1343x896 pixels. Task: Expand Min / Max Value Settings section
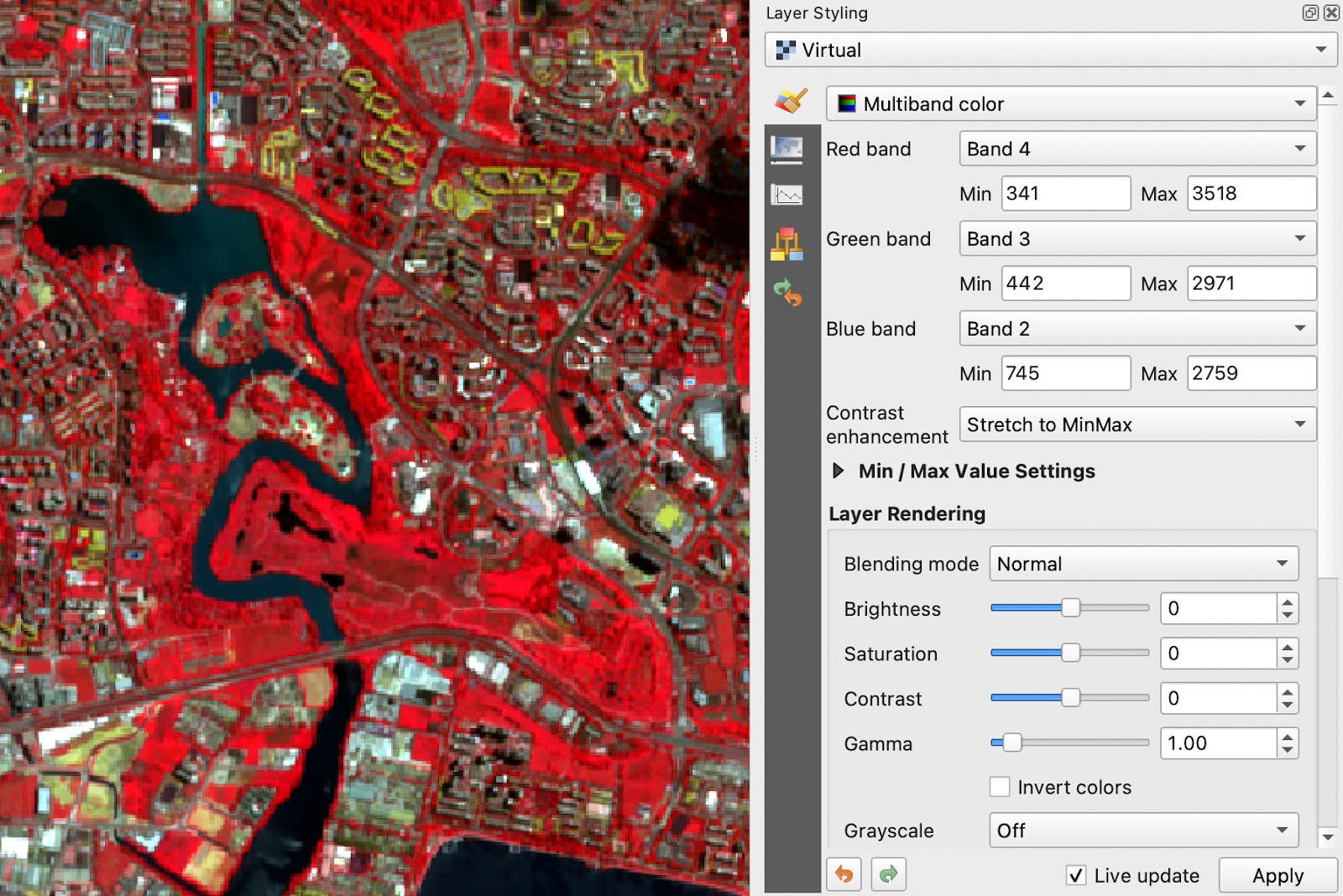tap(838, 471)
